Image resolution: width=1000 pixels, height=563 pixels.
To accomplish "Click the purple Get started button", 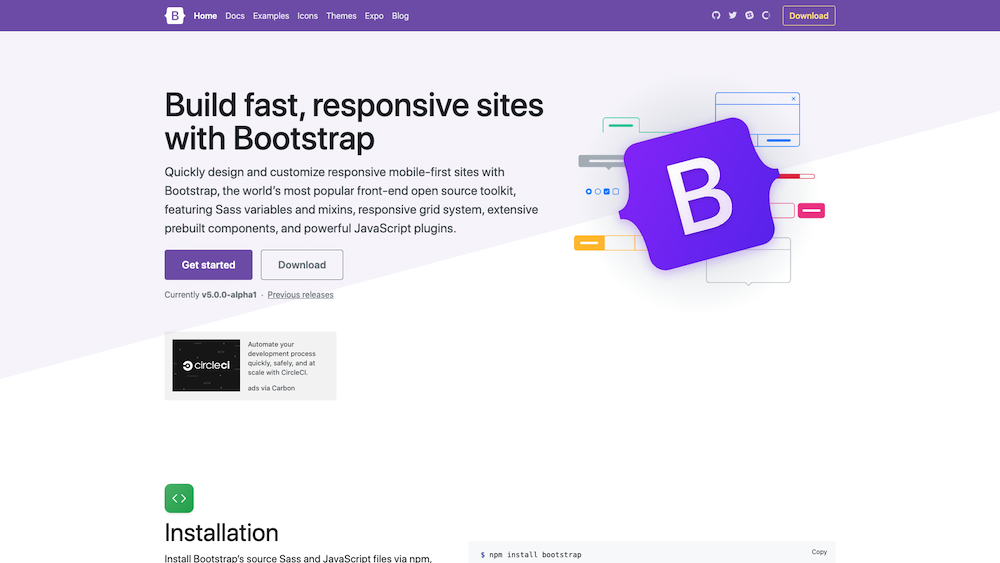I will click(209, 265).
